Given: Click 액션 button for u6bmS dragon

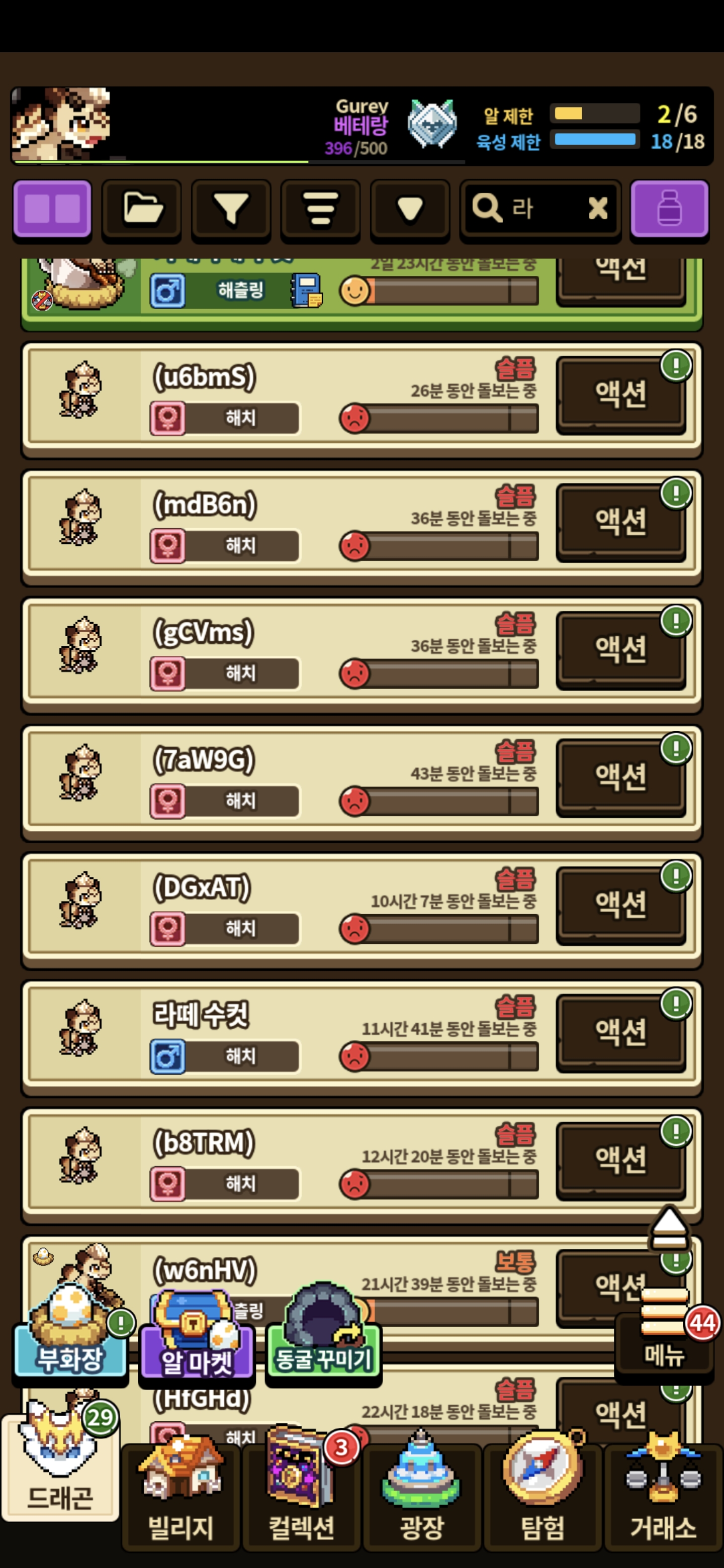Looking at the screenshot, I should pos(620,395).
